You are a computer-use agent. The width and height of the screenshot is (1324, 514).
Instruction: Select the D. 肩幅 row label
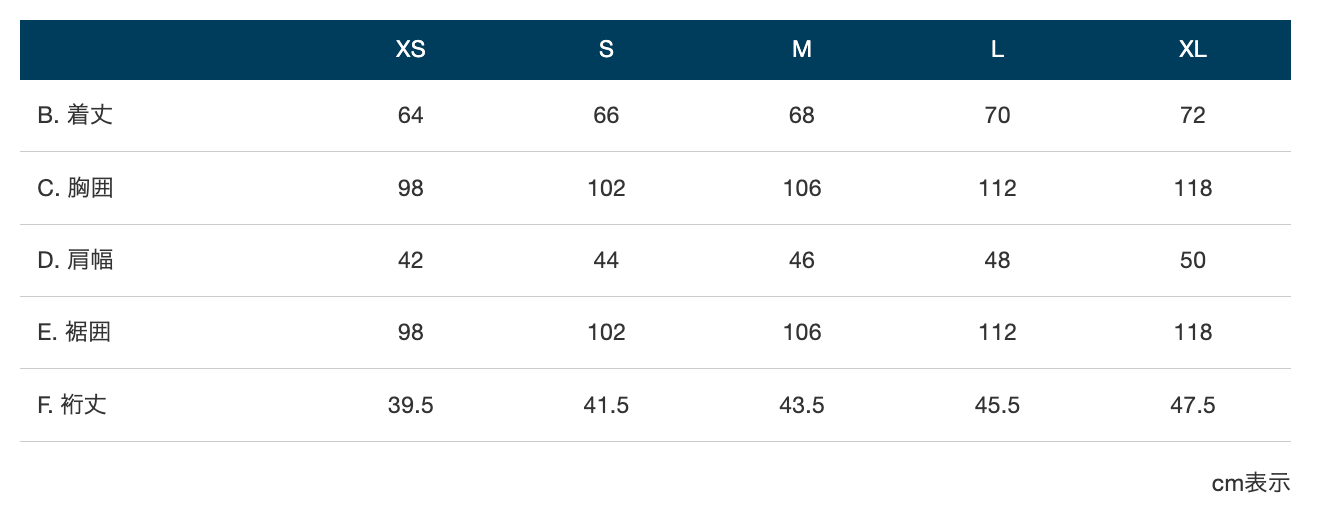75,260
